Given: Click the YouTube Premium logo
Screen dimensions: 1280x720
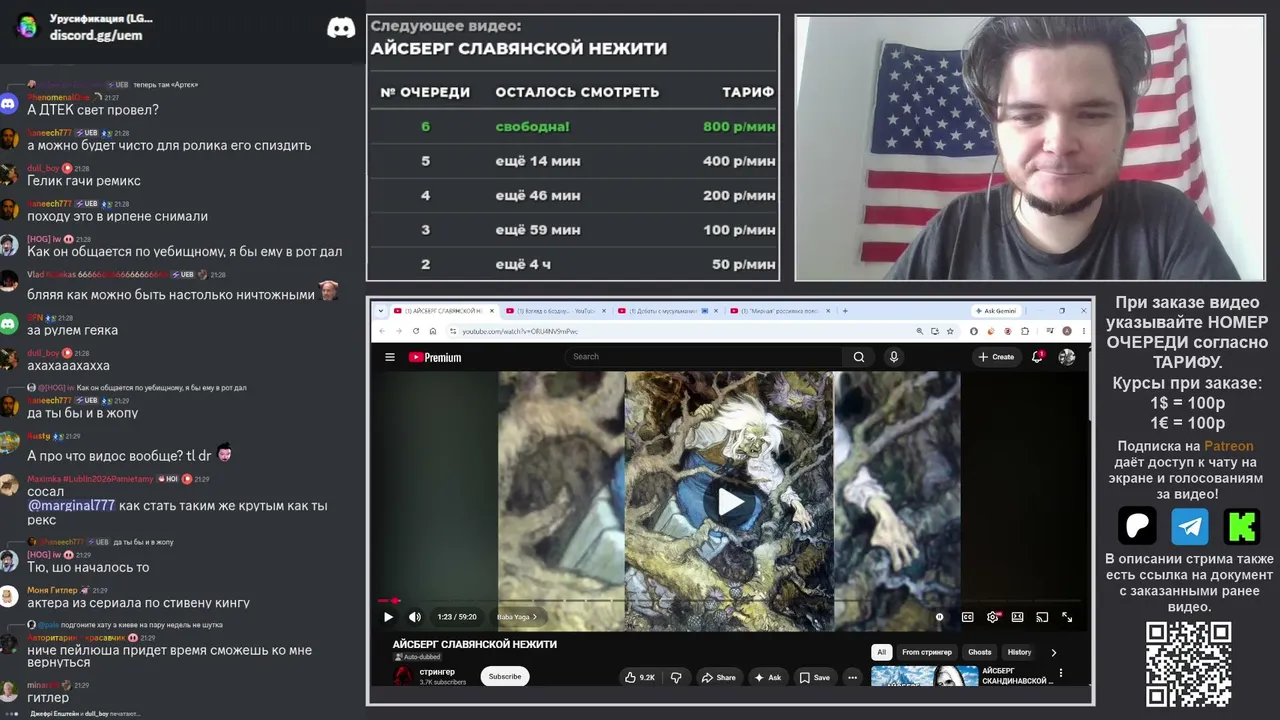Looking at the screenshot, I should pos(435,357).
